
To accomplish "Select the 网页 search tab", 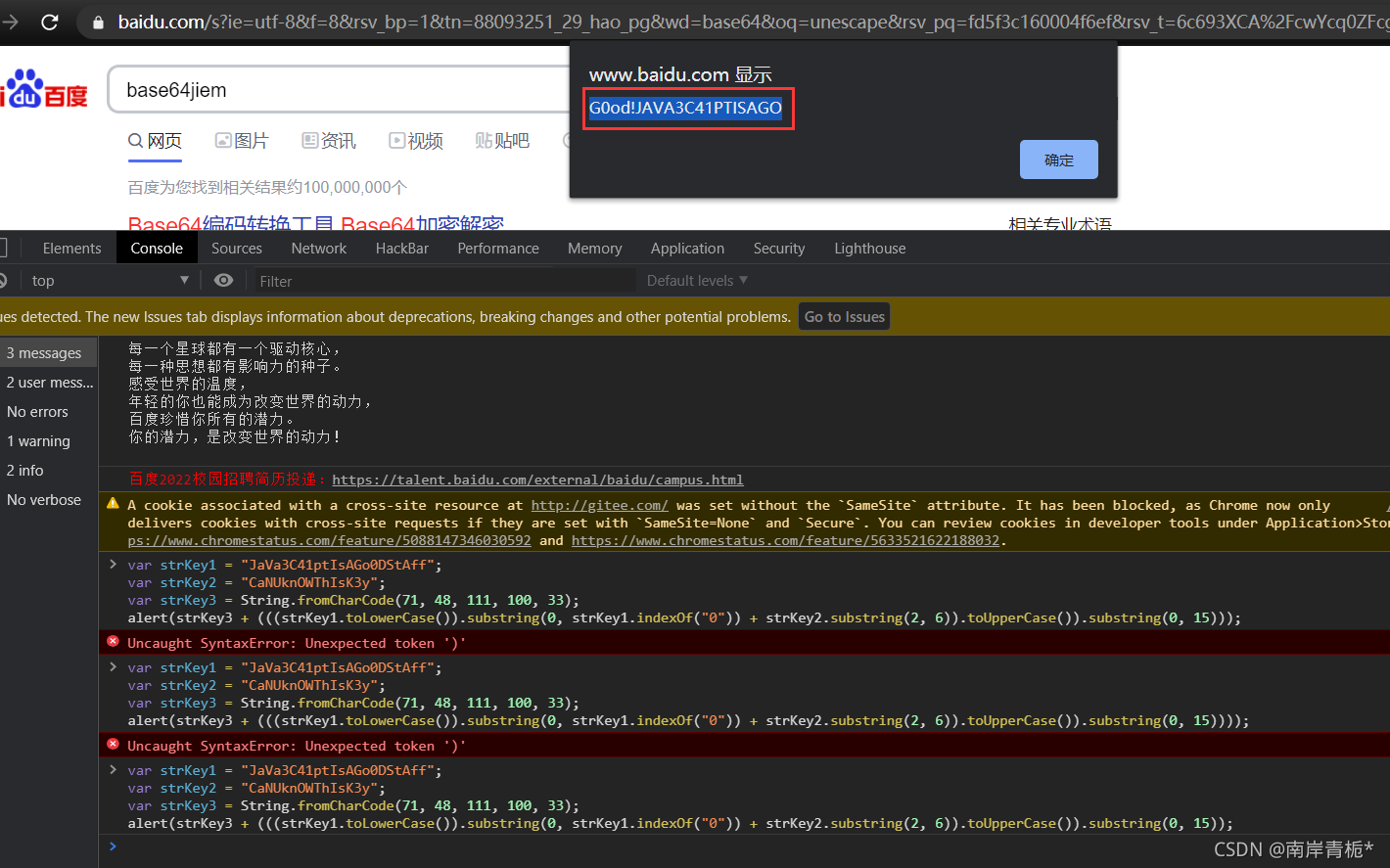I will 155,141.
